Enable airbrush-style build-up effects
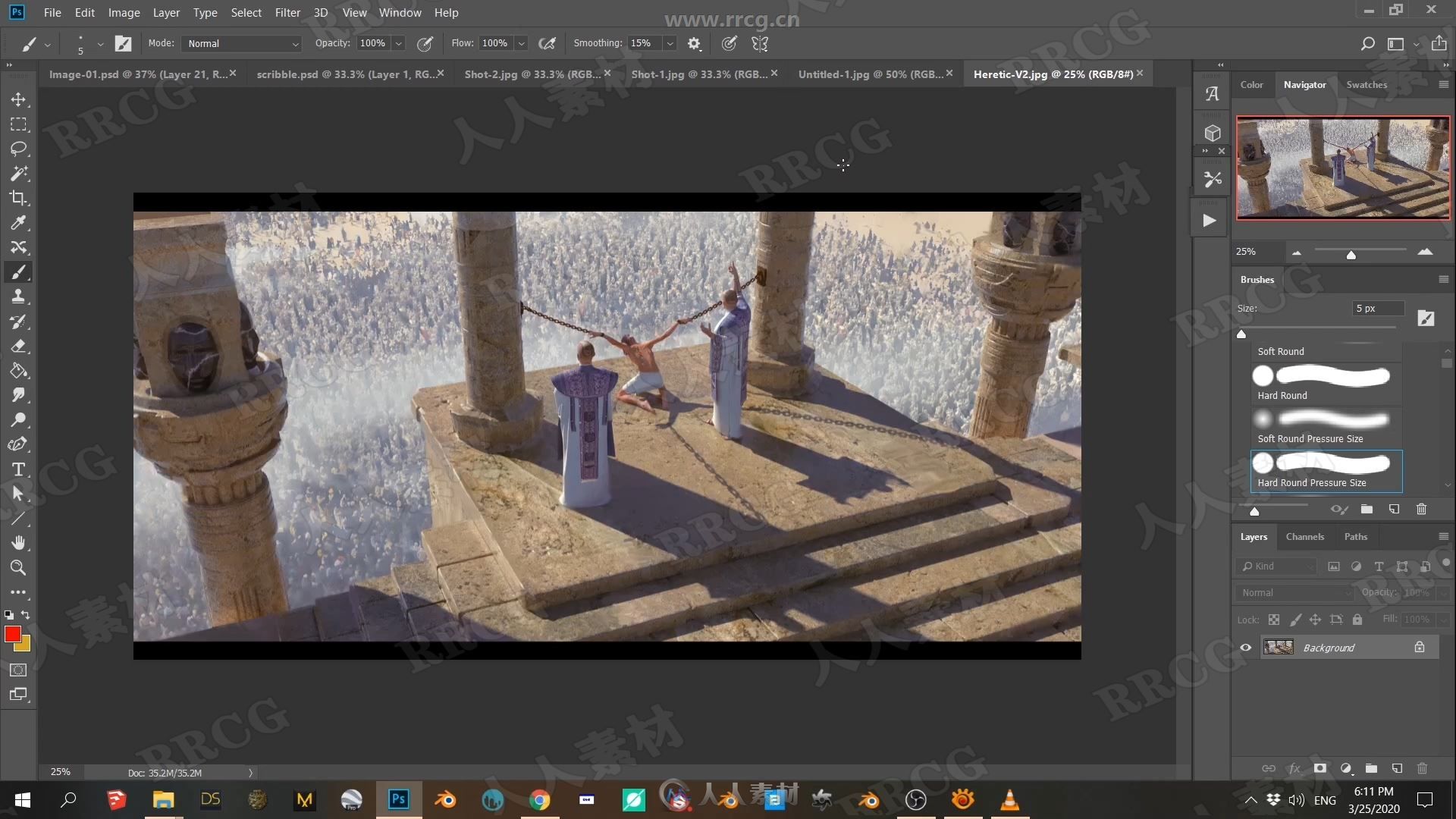This screenshot has width=1456, height=819. coord(547,44)
